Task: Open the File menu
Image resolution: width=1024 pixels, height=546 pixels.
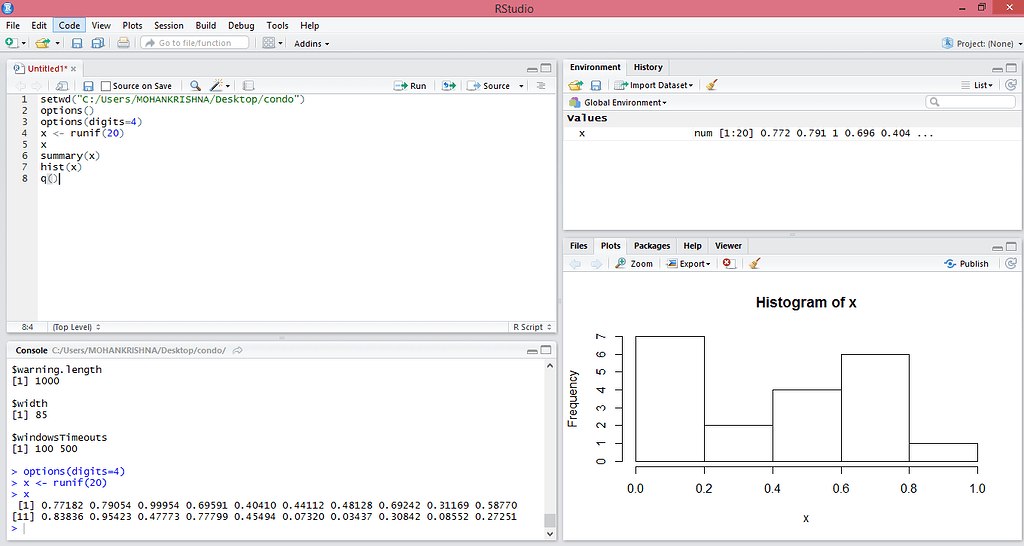Action: (x=13, y=25)
